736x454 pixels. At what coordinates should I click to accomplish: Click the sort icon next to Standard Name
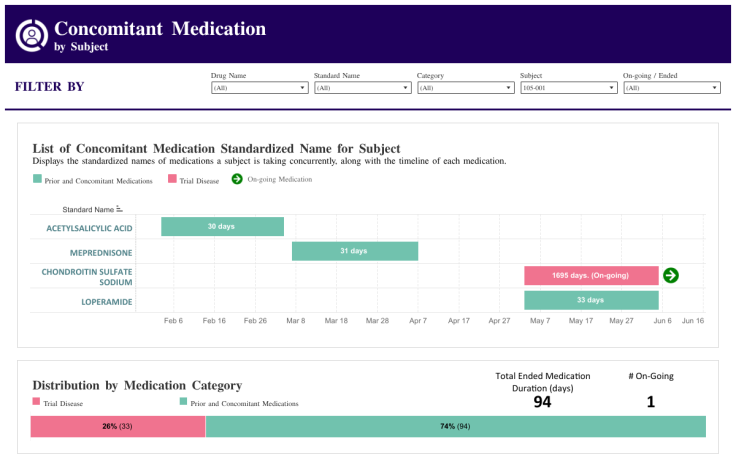click(x=119, y=209)
